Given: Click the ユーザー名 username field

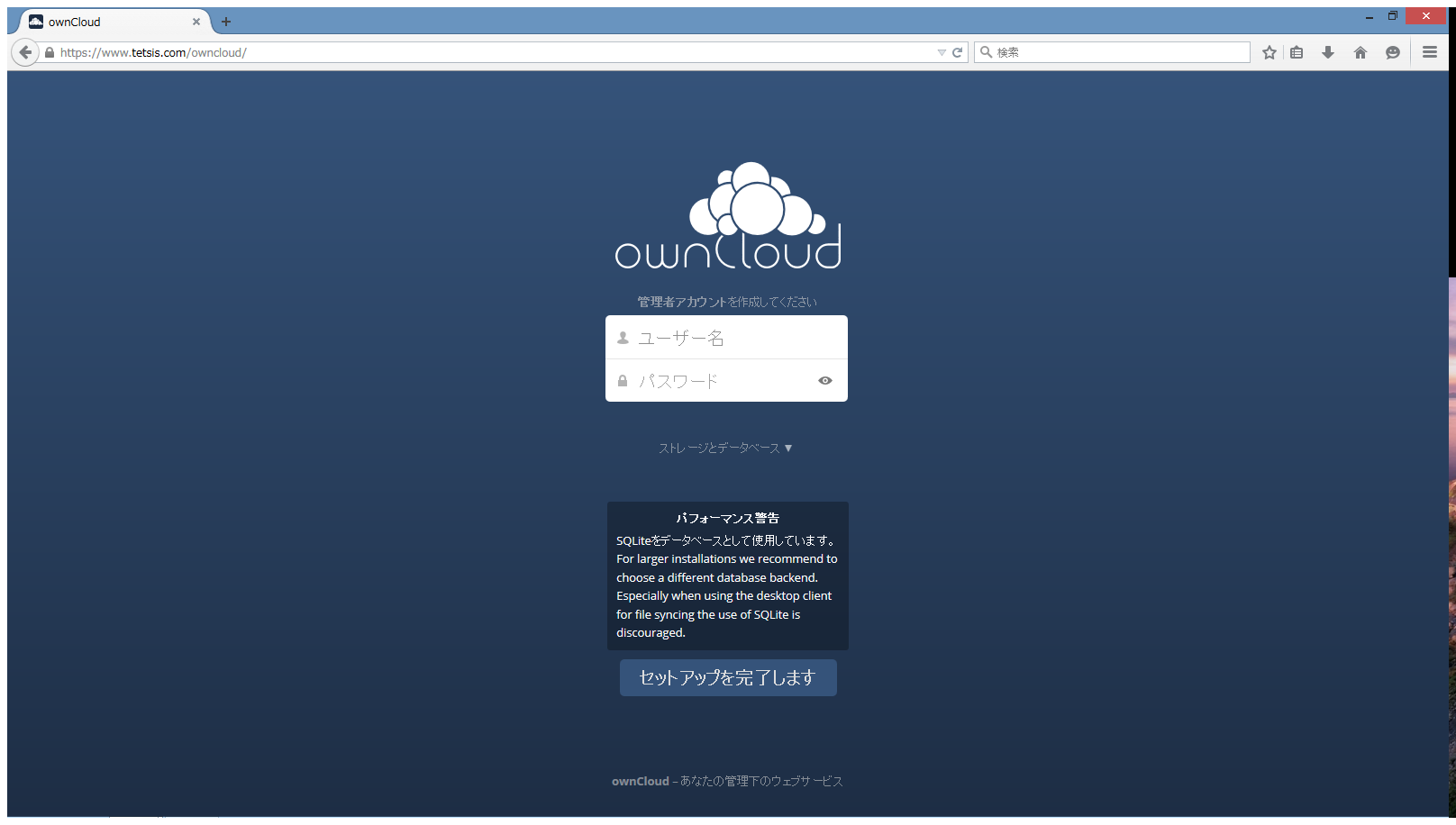Looking at the screenshot, I should tap(726, 338).
